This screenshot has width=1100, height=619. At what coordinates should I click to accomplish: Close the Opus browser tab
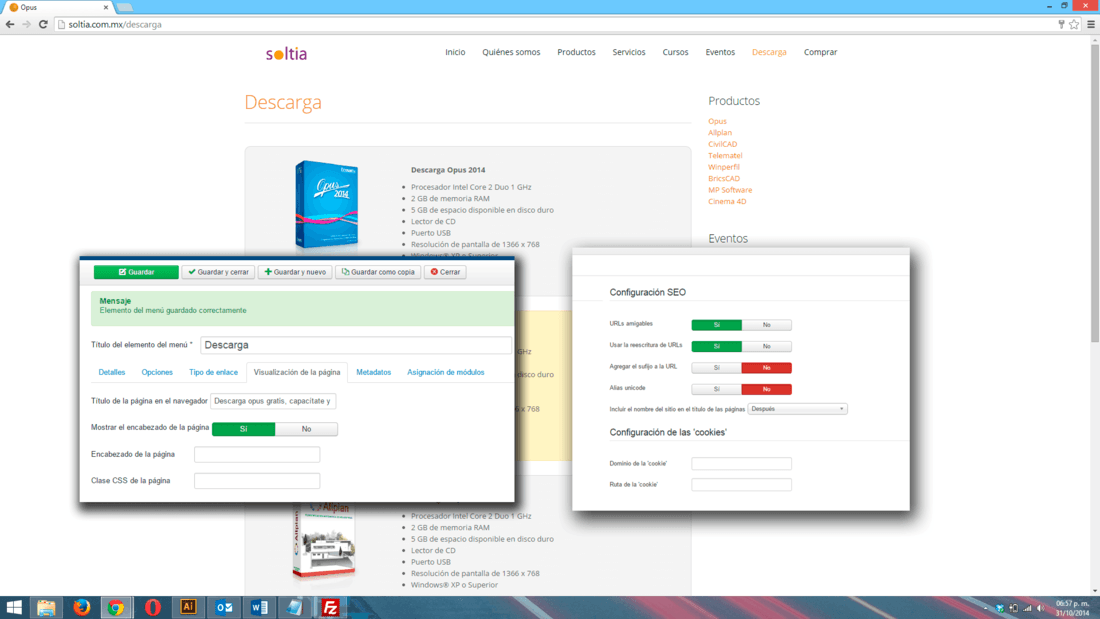106,7
